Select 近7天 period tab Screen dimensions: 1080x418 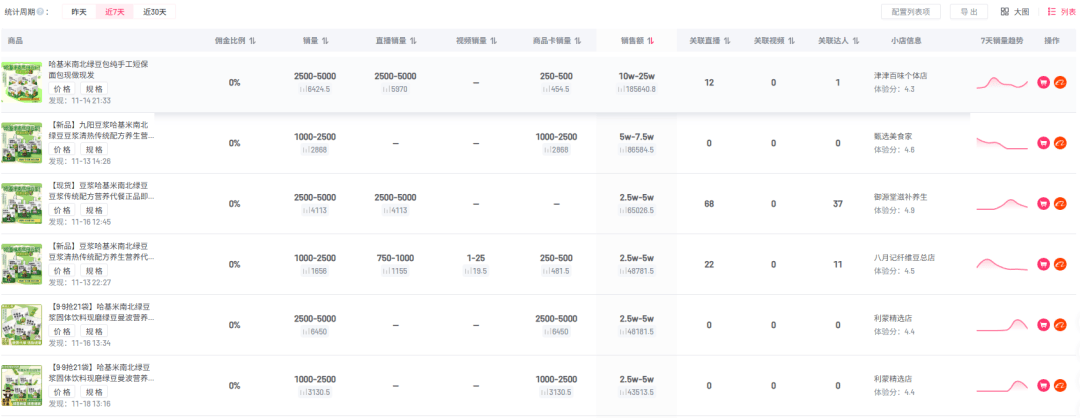coord(115,12)
